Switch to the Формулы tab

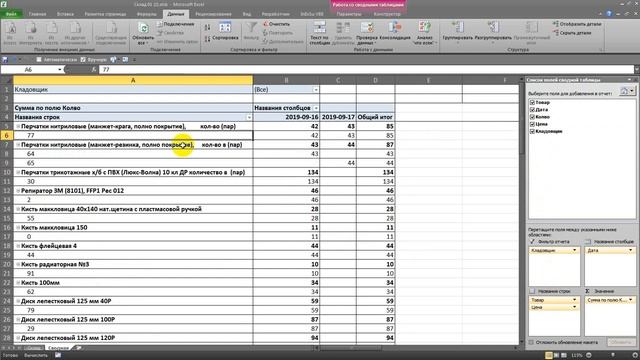click(147, 14)
